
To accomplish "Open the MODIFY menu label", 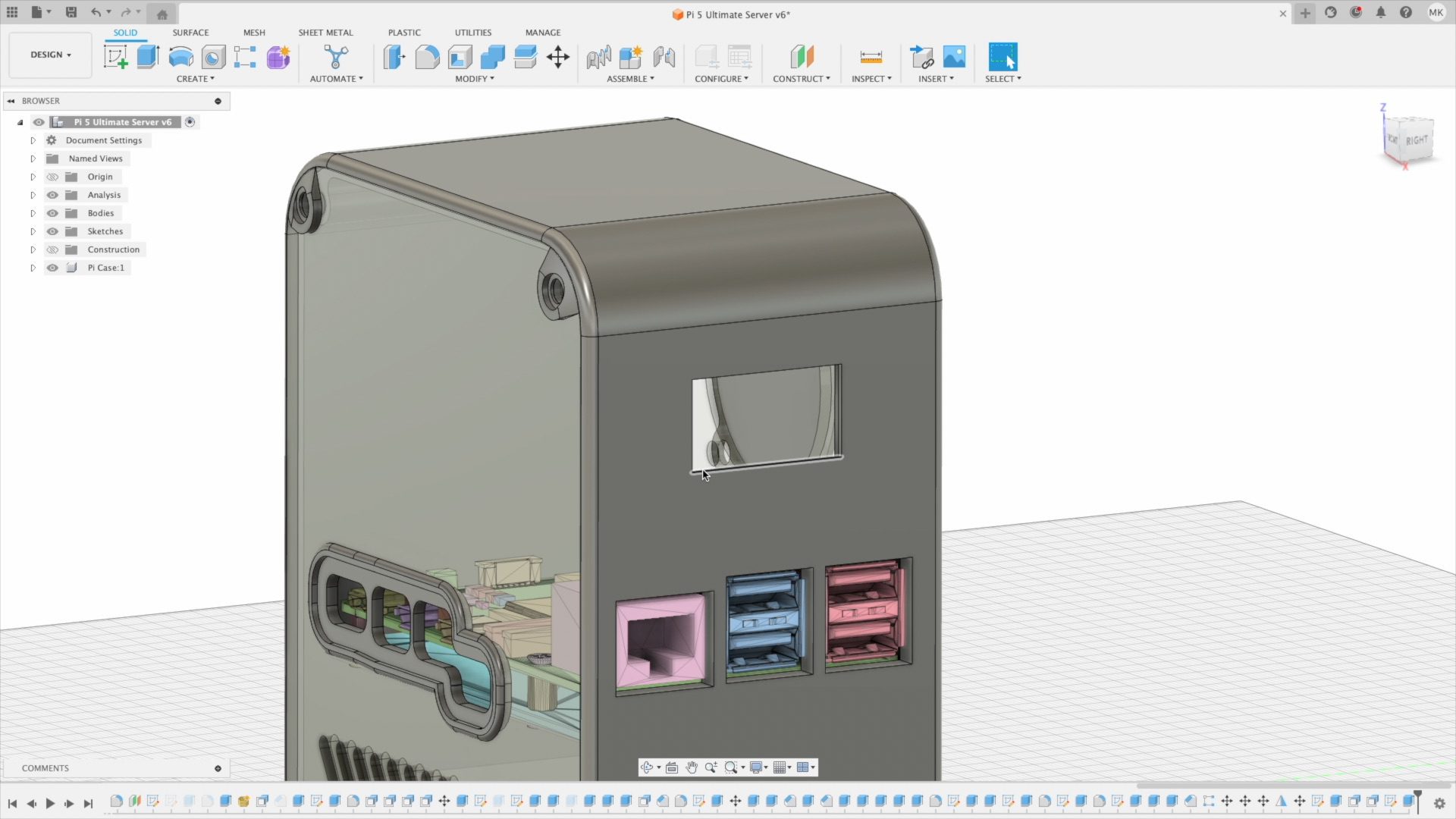I will click(x=474, y=79).
